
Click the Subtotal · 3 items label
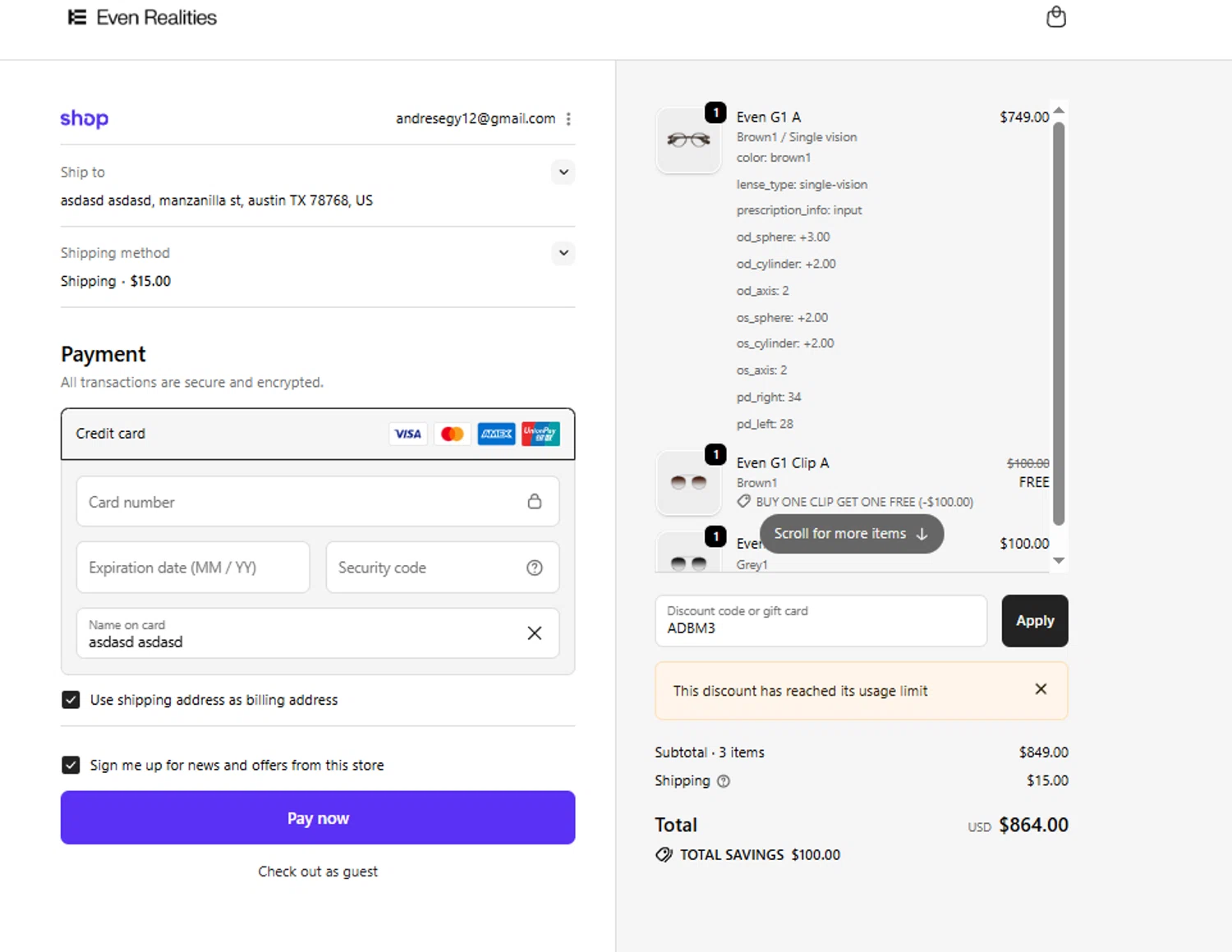click(x=710, y=752)
